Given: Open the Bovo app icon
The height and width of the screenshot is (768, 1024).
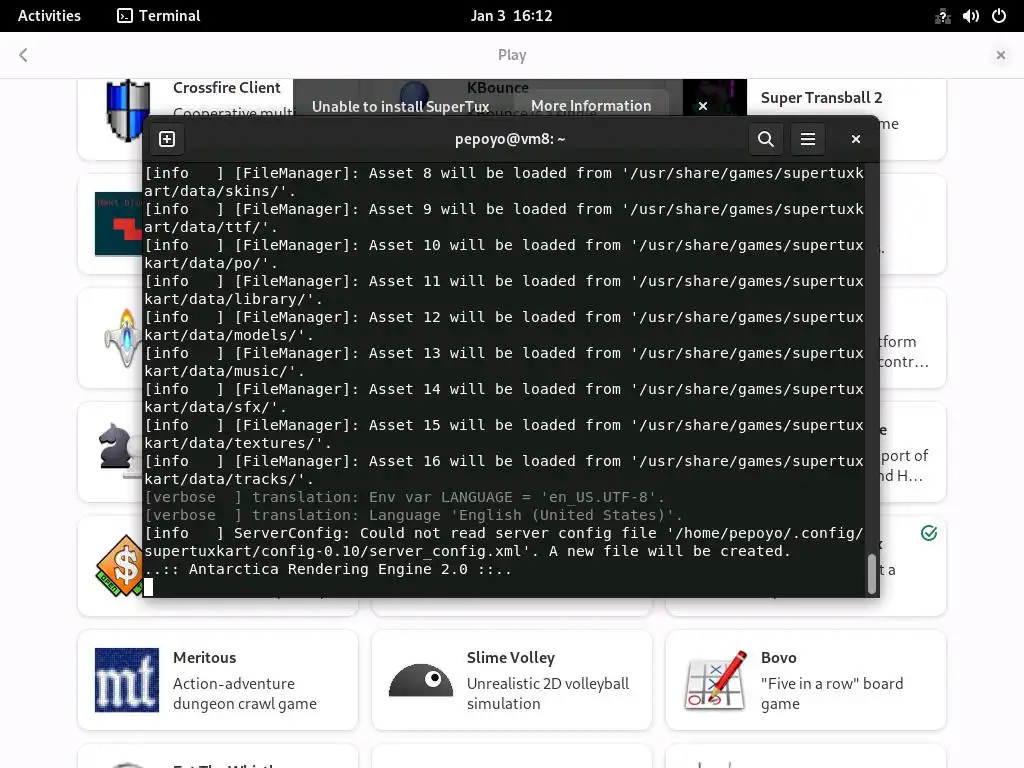Looking at the screenshot, I should click(714, 680).
